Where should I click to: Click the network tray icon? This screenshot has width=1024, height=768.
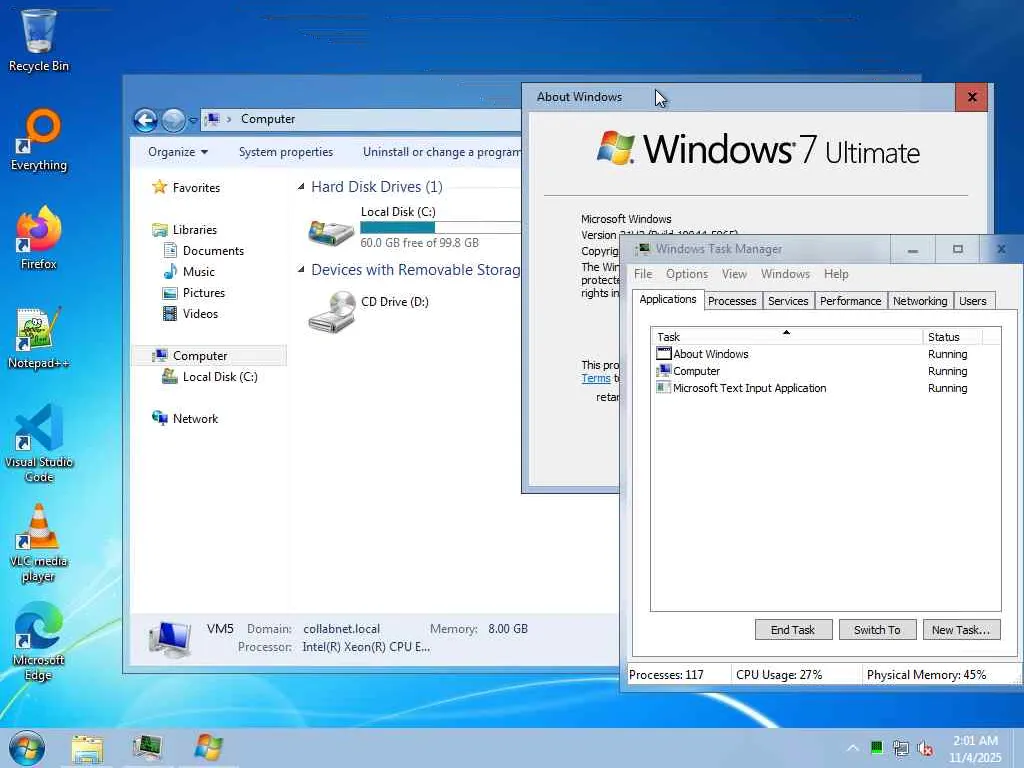(901, 748)
